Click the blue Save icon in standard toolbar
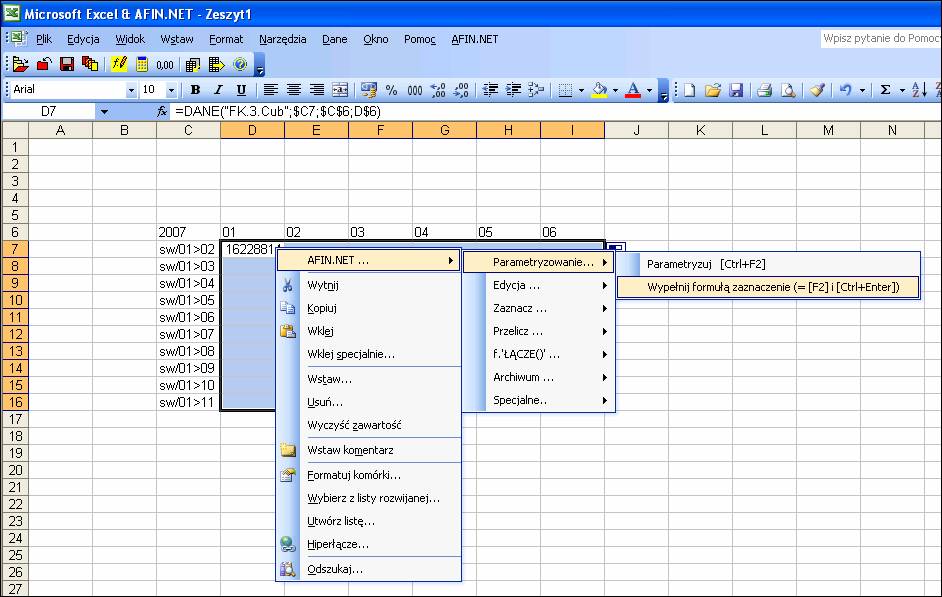The width and height of the screenshot is (942, 597). (x=736, y=90)
